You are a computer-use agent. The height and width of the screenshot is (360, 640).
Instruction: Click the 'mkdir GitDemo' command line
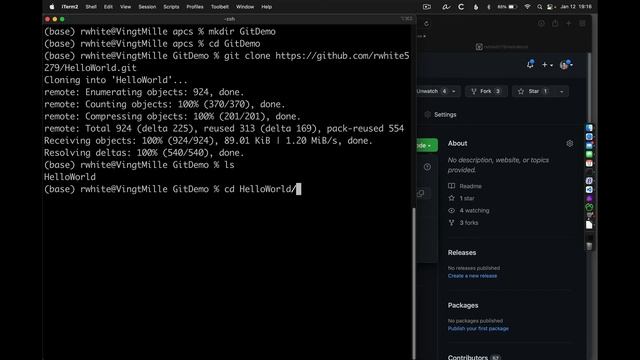[160, 31]
